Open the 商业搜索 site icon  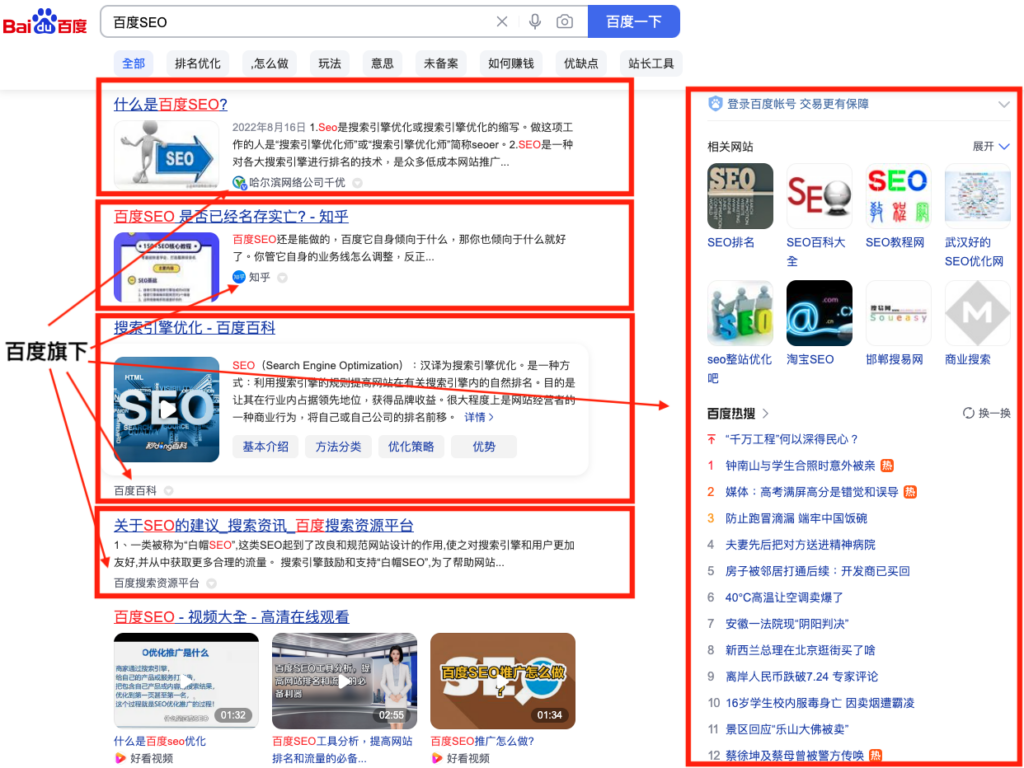(977, 313)
